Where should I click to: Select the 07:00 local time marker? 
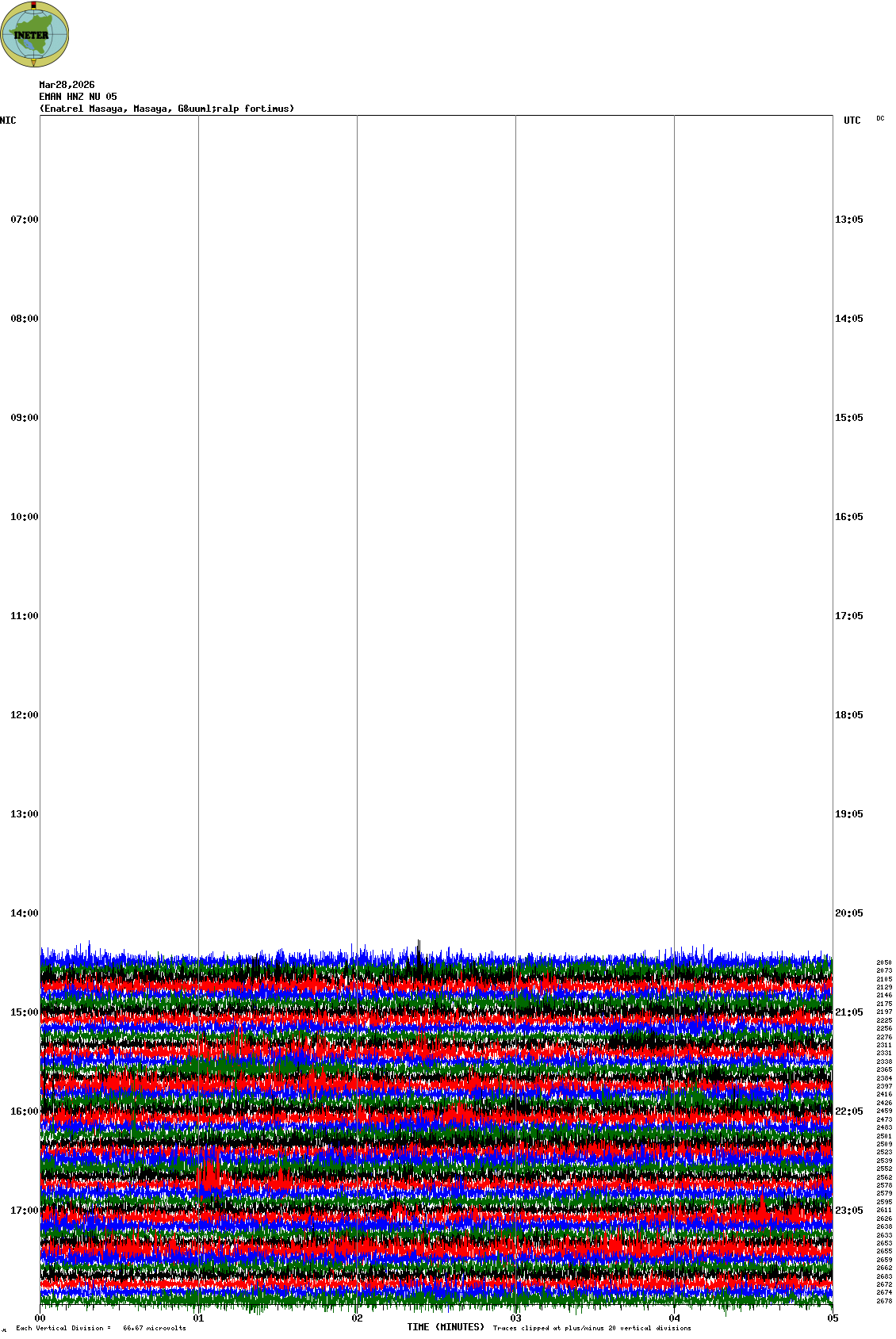[x=24, y=220]
